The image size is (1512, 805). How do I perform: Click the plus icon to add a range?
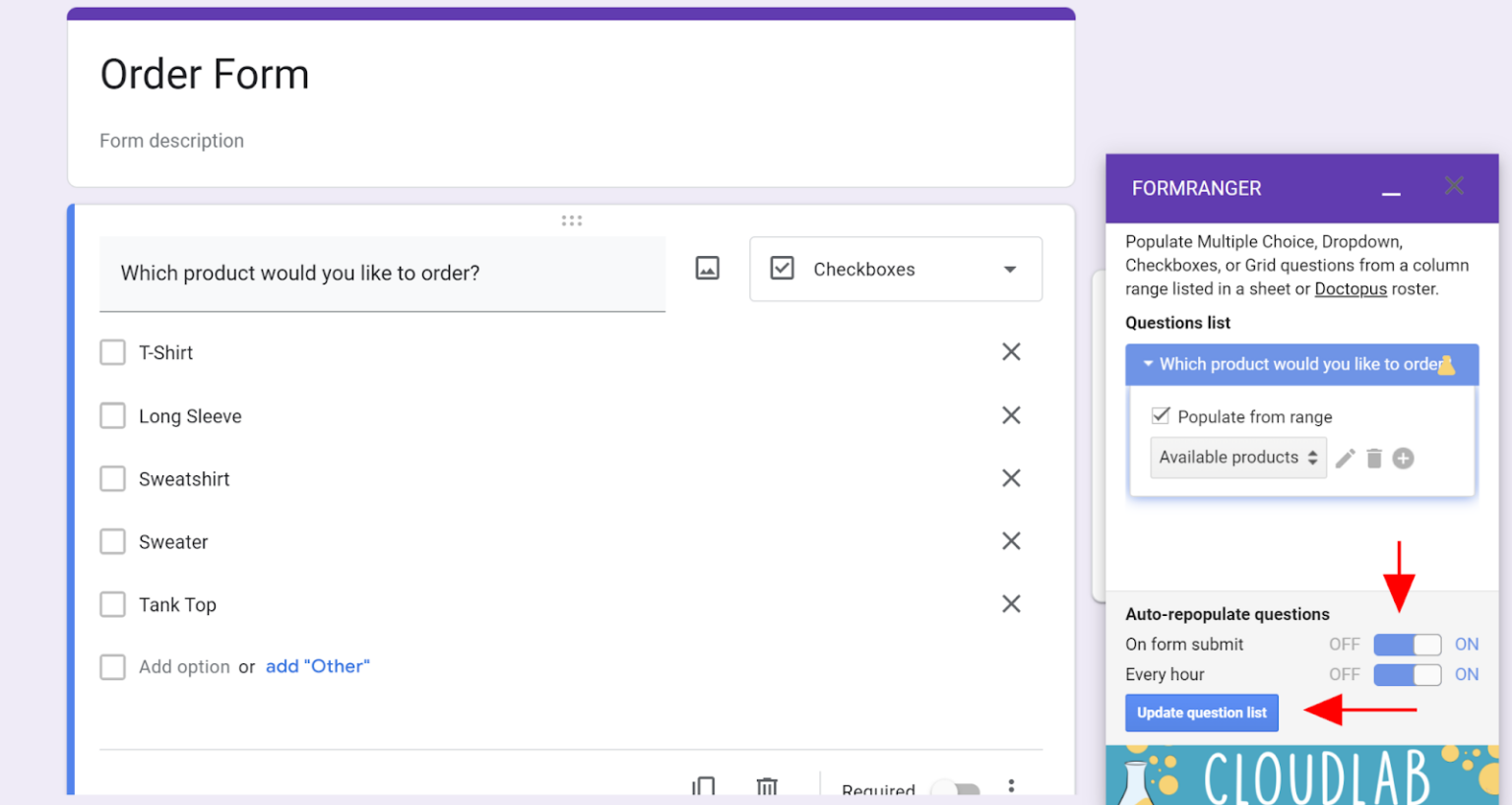coord(1403,458)
